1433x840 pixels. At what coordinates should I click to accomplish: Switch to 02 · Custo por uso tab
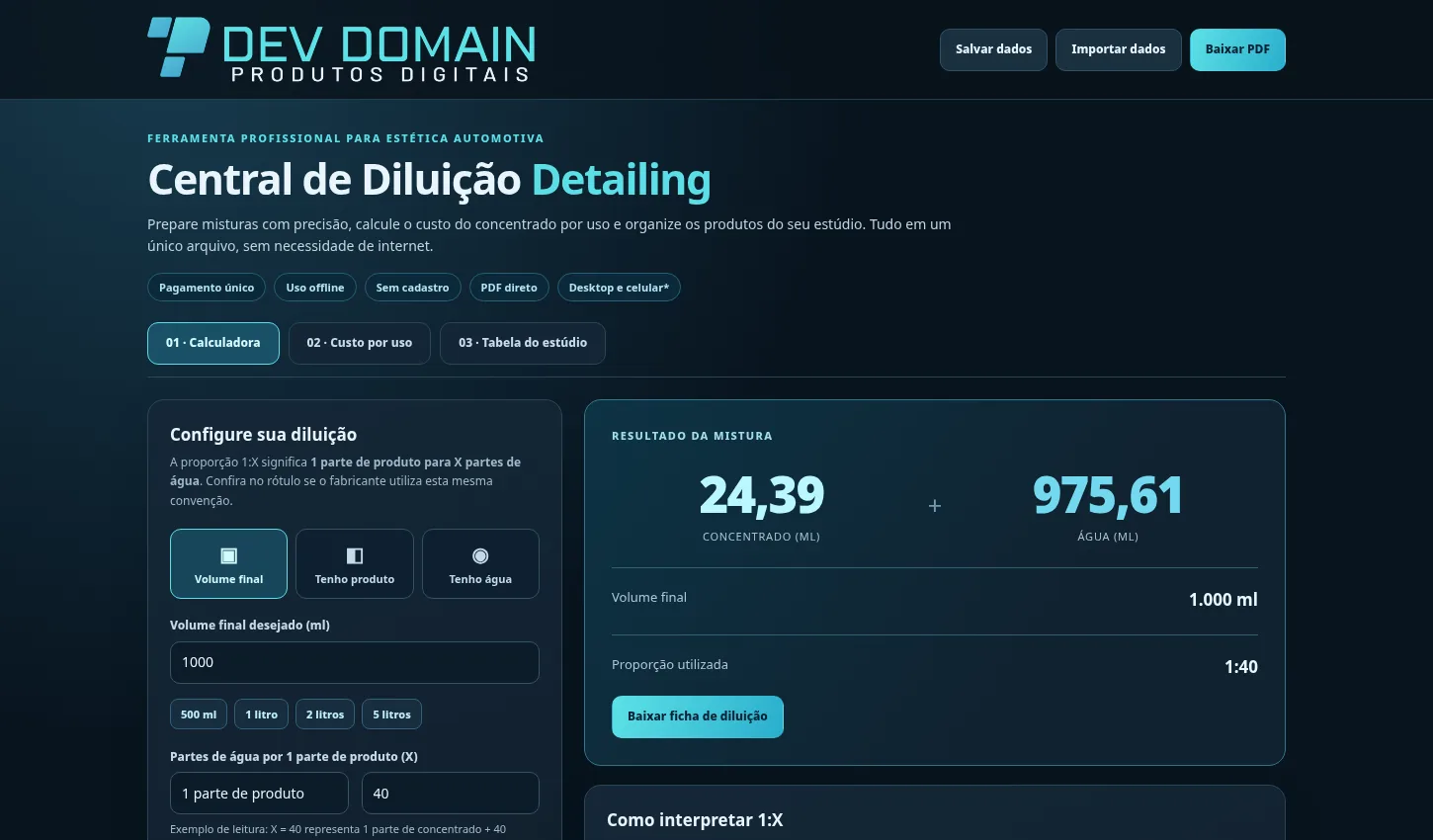click(x=360, y=343)
